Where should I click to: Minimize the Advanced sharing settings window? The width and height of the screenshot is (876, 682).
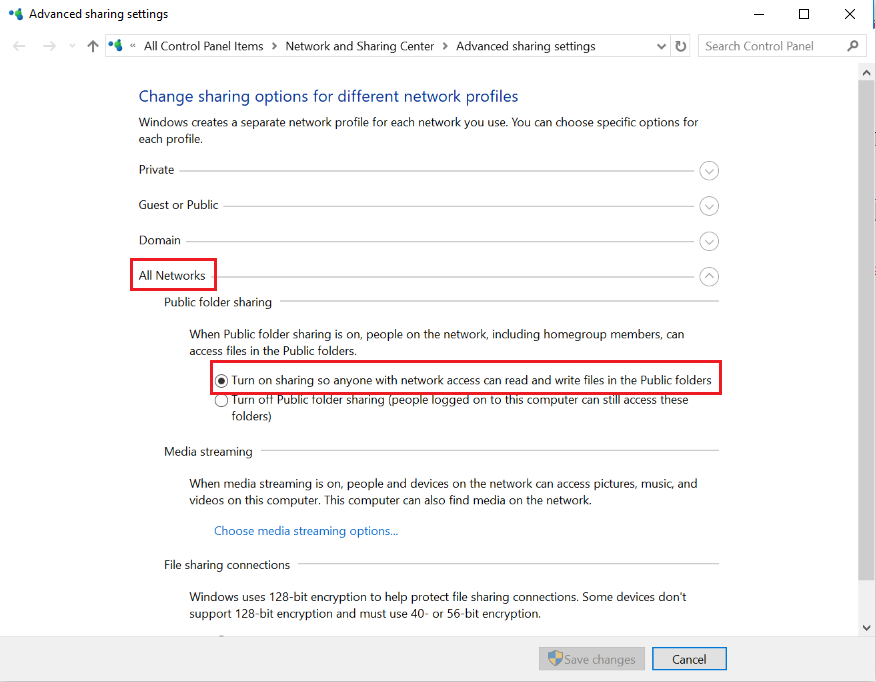pyautogui.click(x=759, y=14)
